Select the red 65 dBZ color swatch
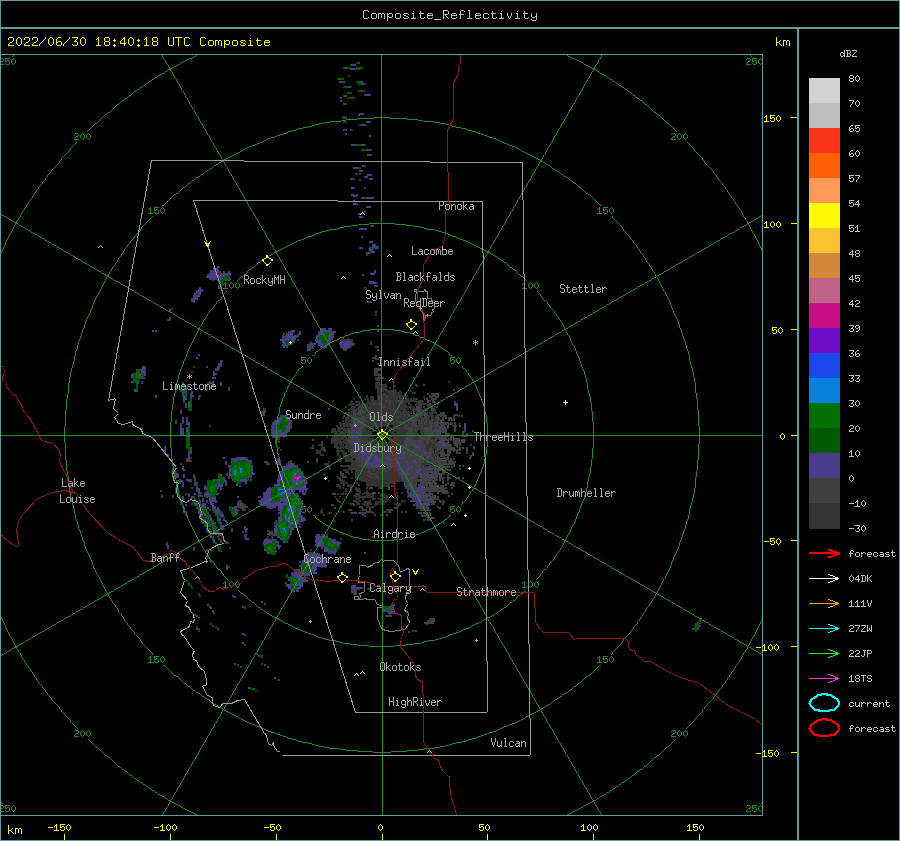900x841 pixels. (824, 141)
